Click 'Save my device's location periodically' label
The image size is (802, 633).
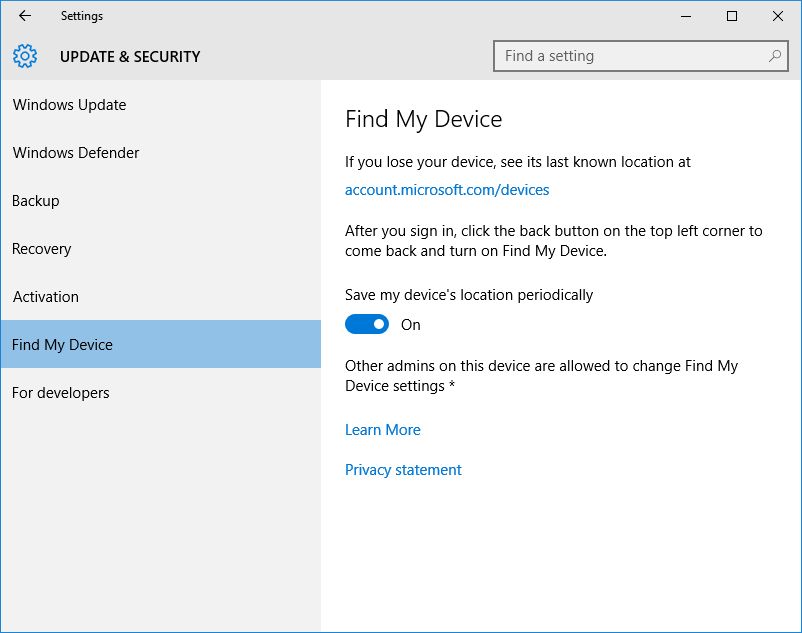[469, 295]
